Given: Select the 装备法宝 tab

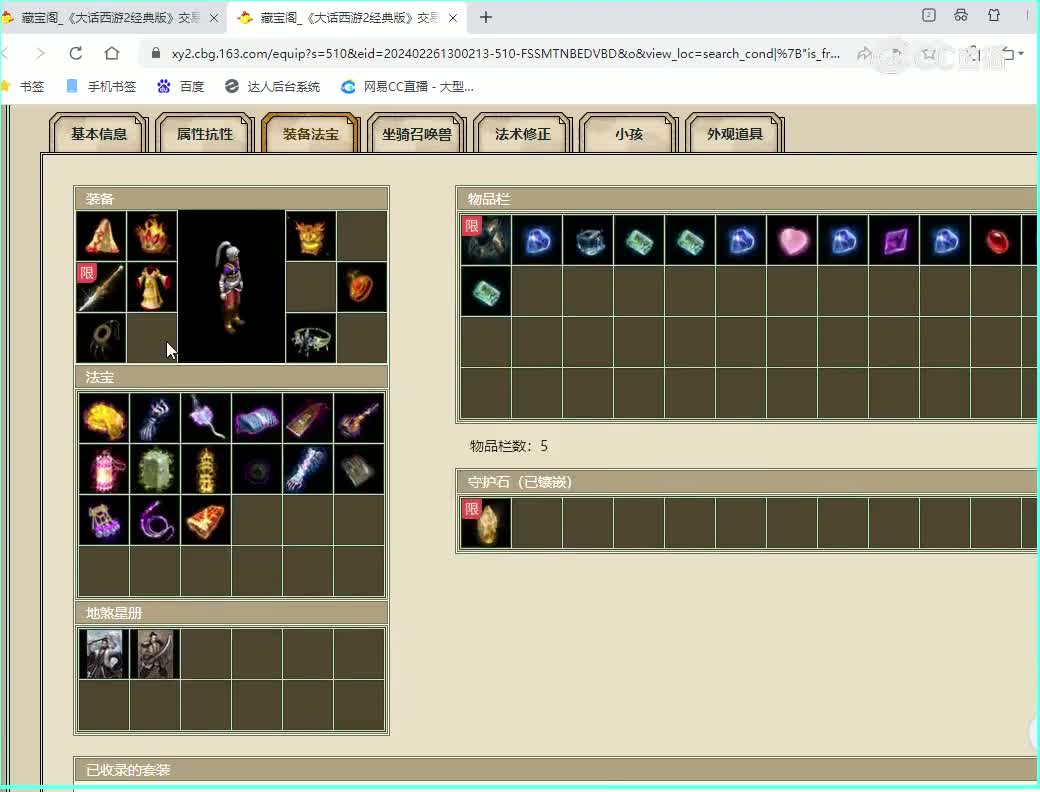Looking at the screenshot, I should (x=310, y=133).
